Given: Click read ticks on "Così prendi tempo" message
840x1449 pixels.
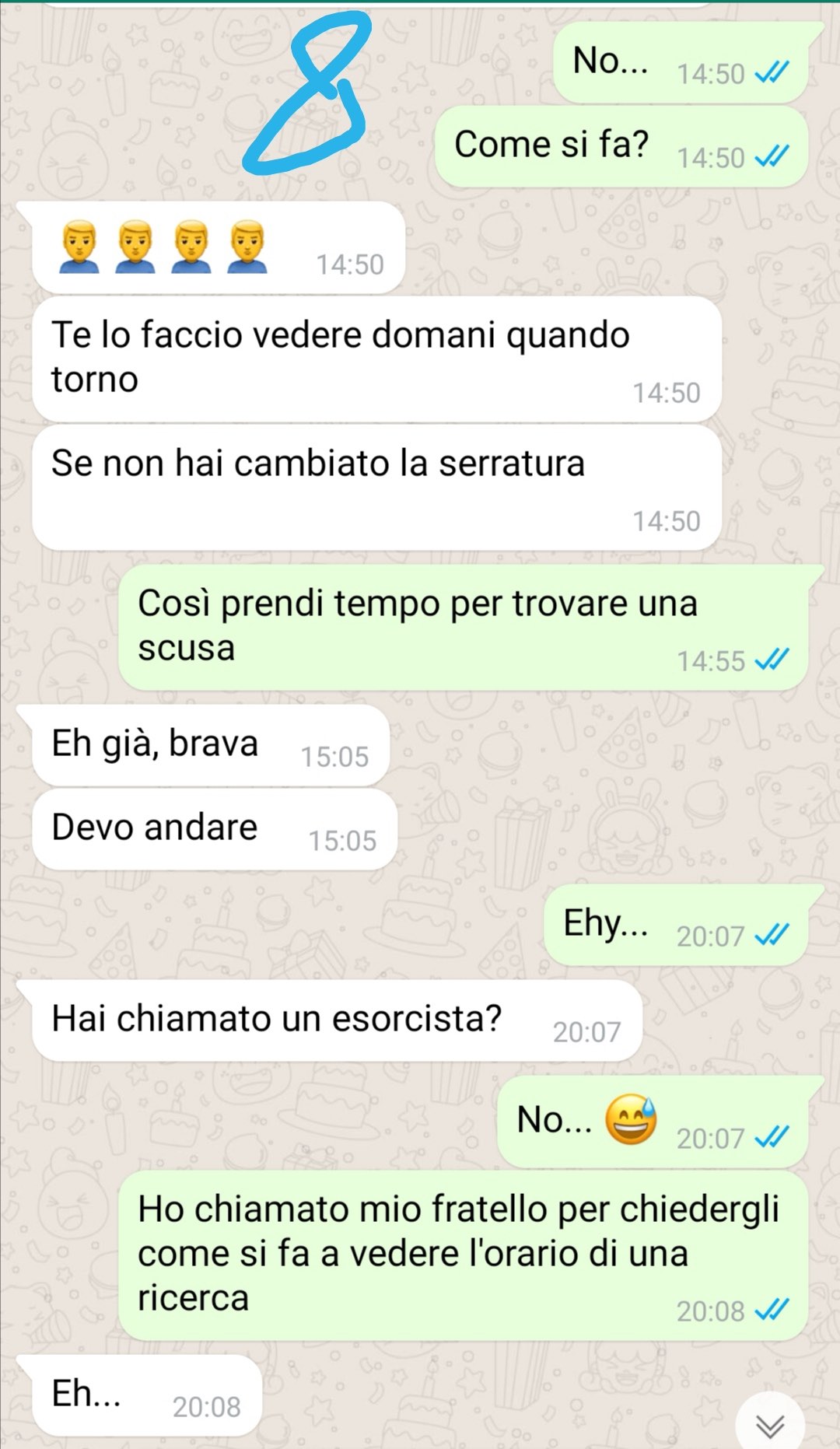Looking at the screenshot, I should click(x=772, y=660).
